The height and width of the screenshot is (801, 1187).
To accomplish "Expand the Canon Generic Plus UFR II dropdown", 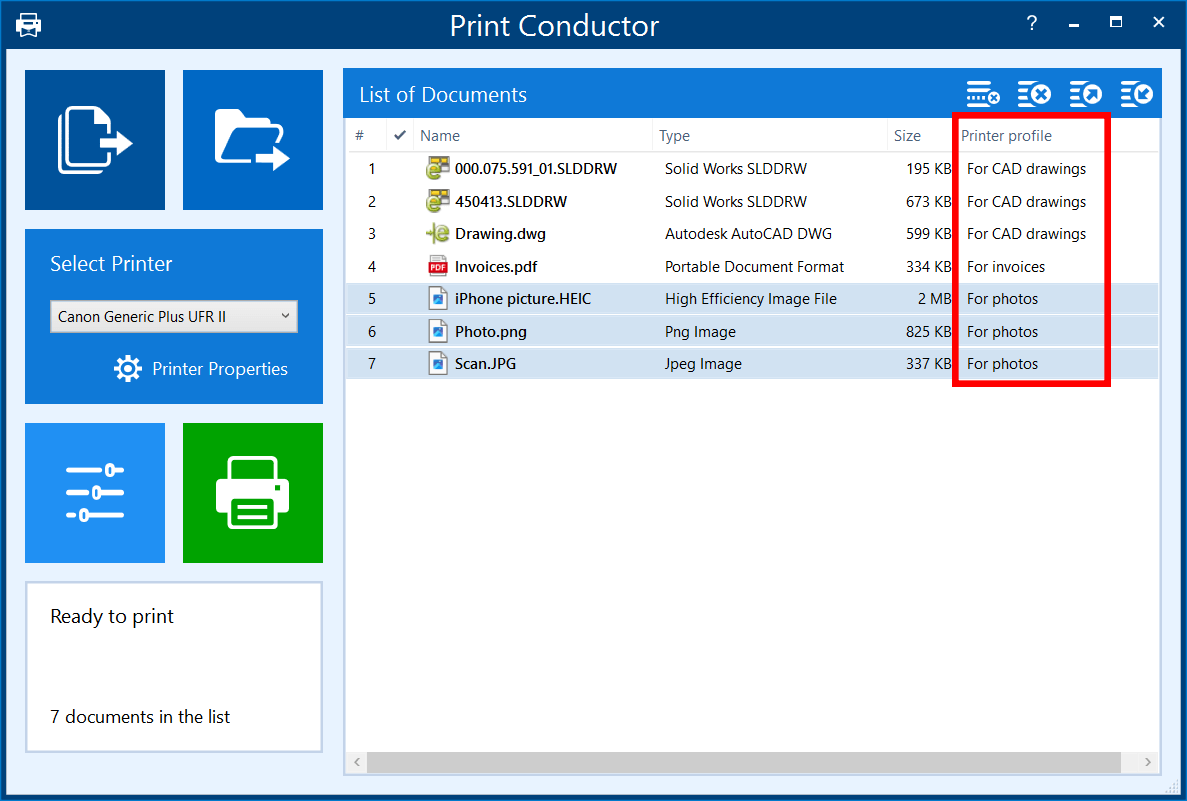I will (174, 317).
